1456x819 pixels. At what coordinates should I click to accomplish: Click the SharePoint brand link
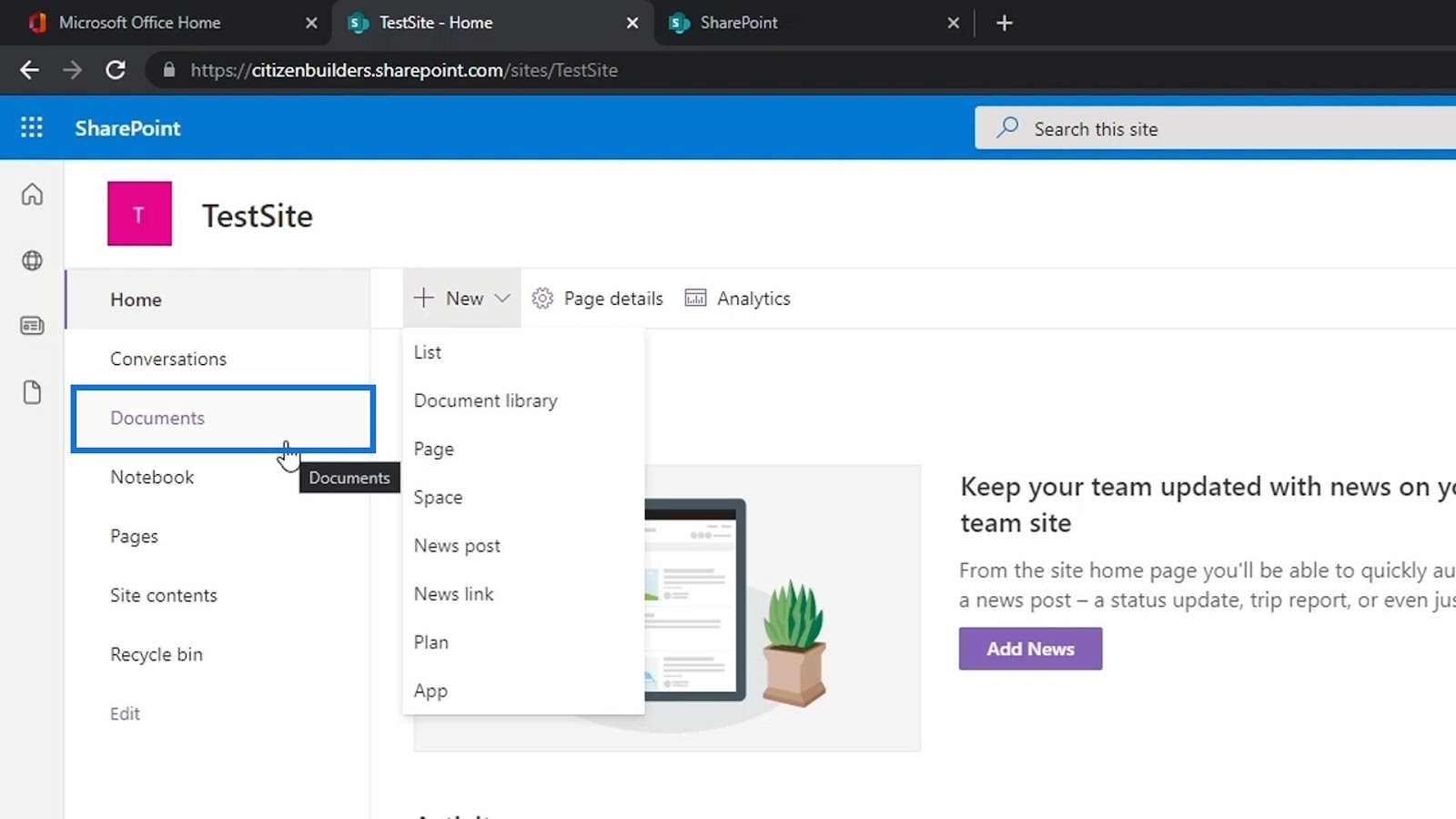tap(127, 128)
